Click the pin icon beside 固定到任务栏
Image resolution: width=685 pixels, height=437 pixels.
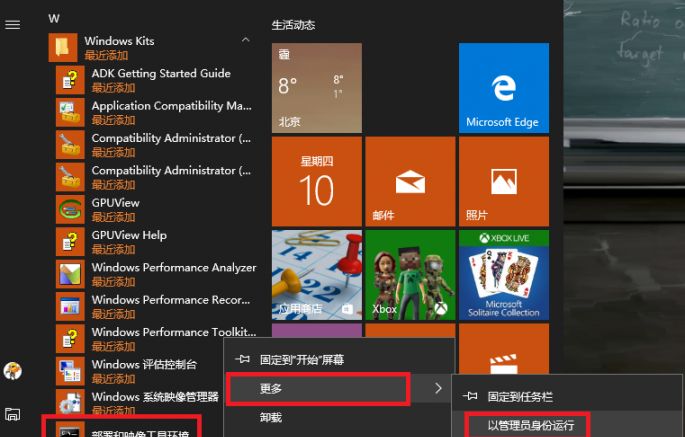point(470,396)
